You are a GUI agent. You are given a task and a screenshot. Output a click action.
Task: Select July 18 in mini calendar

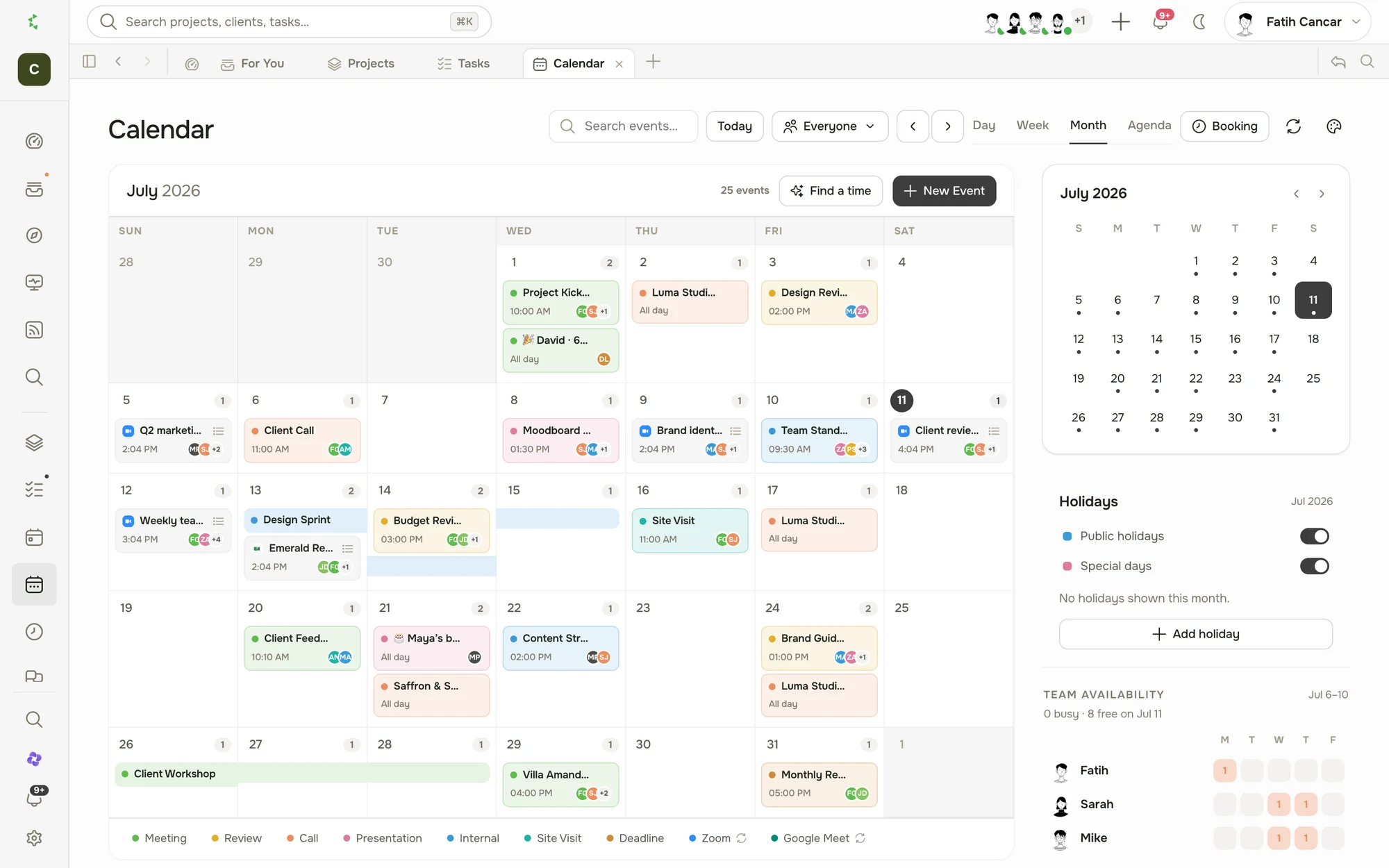pos(1313,339)
